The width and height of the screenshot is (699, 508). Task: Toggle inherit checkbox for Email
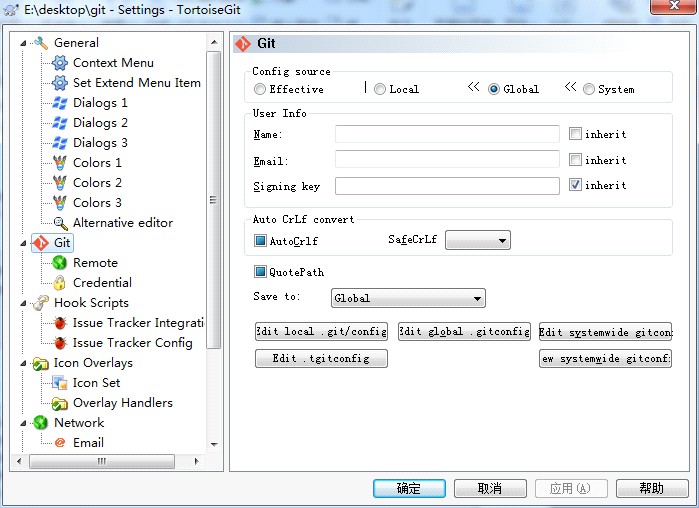coord(575,160)
